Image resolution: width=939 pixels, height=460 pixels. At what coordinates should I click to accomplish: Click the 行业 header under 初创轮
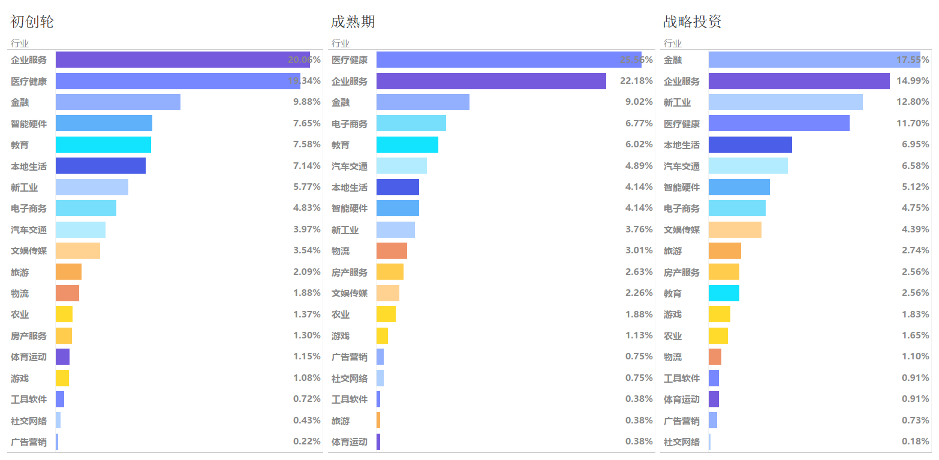click(19, 43)
